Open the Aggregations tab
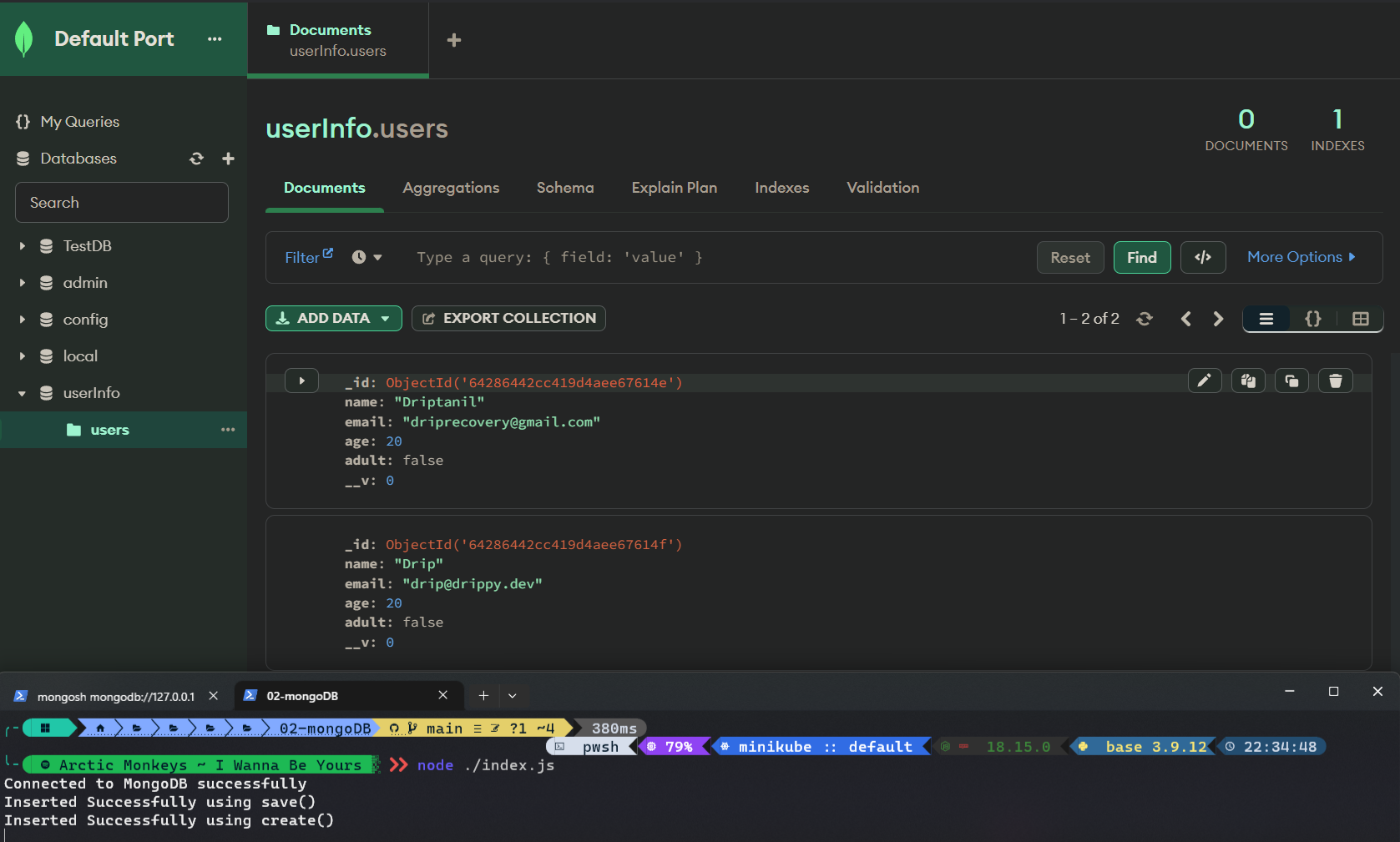The height and width of the screenshot is (842, 1400). (451, 188)
